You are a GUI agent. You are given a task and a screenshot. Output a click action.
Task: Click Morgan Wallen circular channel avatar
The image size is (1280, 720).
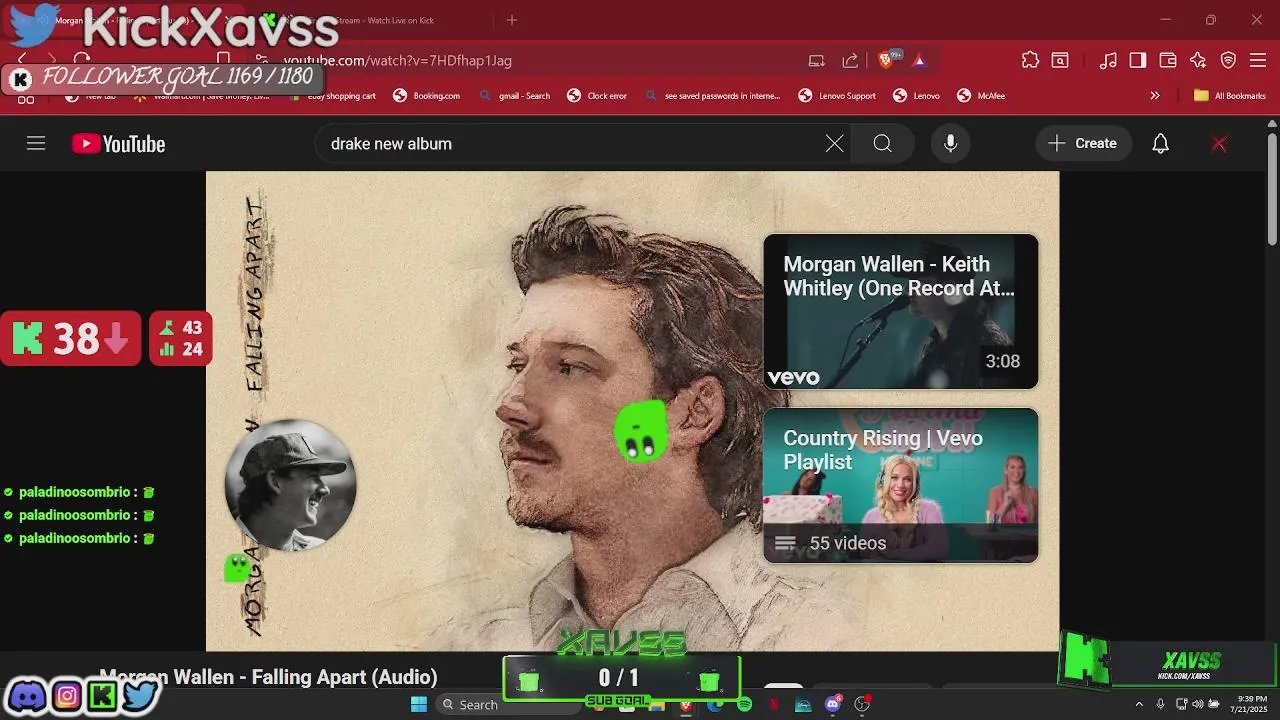point(290,485)
